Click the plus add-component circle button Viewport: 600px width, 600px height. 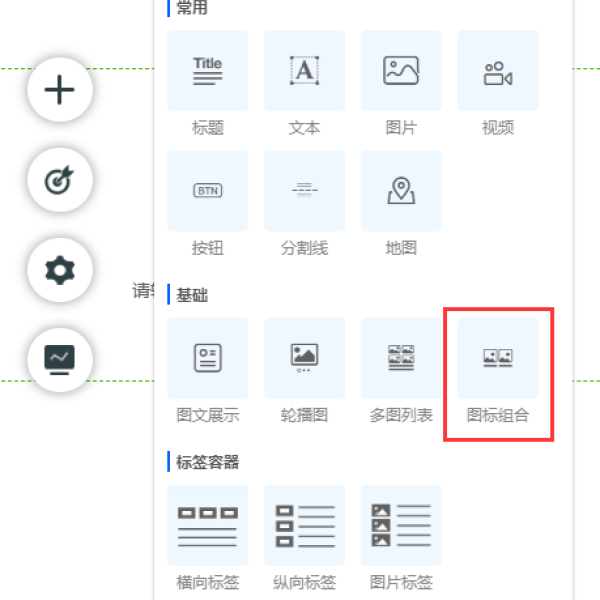[60, 90]
